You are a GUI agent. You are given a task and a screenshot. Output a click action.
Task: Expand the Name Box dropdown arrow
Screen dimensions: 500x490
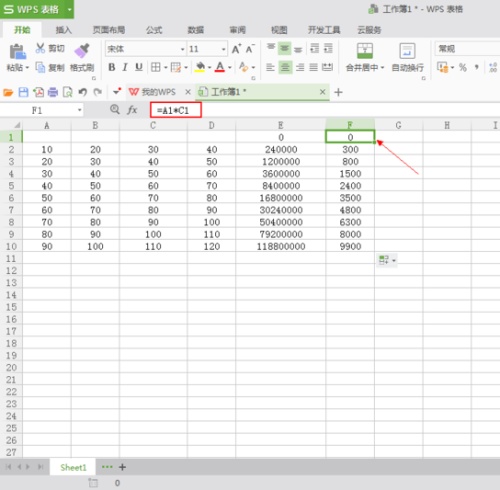pos(79,110)
